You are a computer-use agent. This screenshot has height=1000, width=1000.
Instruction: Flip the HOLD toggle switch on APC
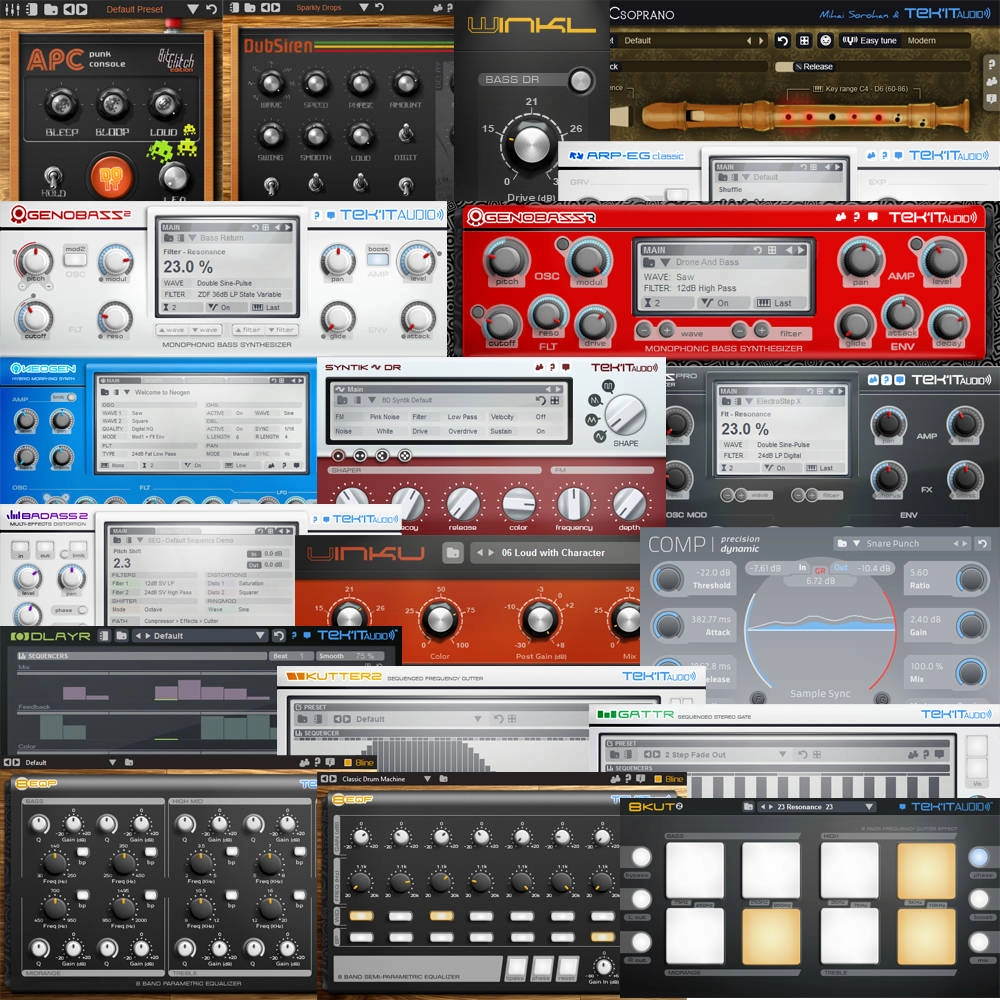coord(53,176)
